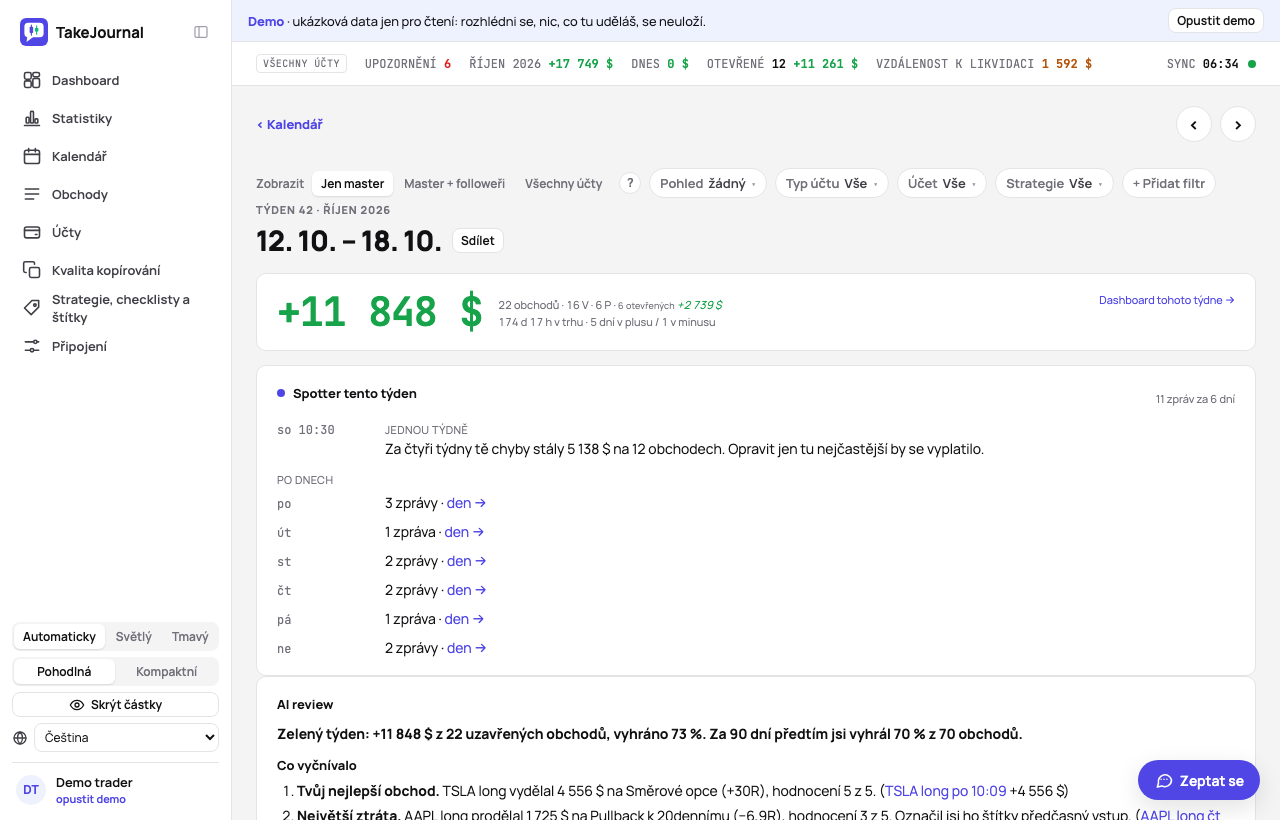Open Kvalita kopírování via its copy icon

[x=32, y=270]
